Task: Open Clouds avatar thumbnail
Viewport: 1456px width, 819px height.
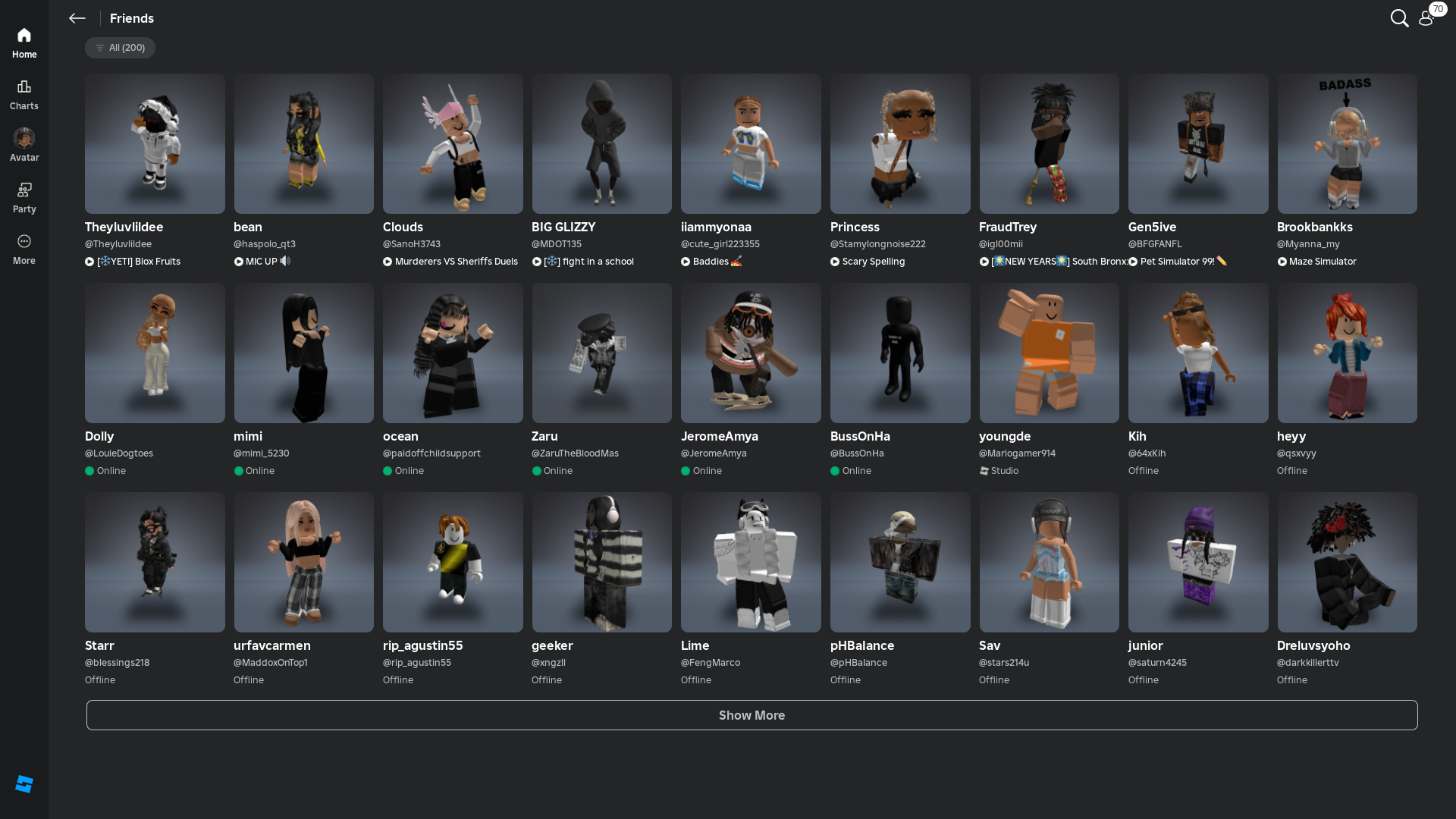Action: pos(453,143)
